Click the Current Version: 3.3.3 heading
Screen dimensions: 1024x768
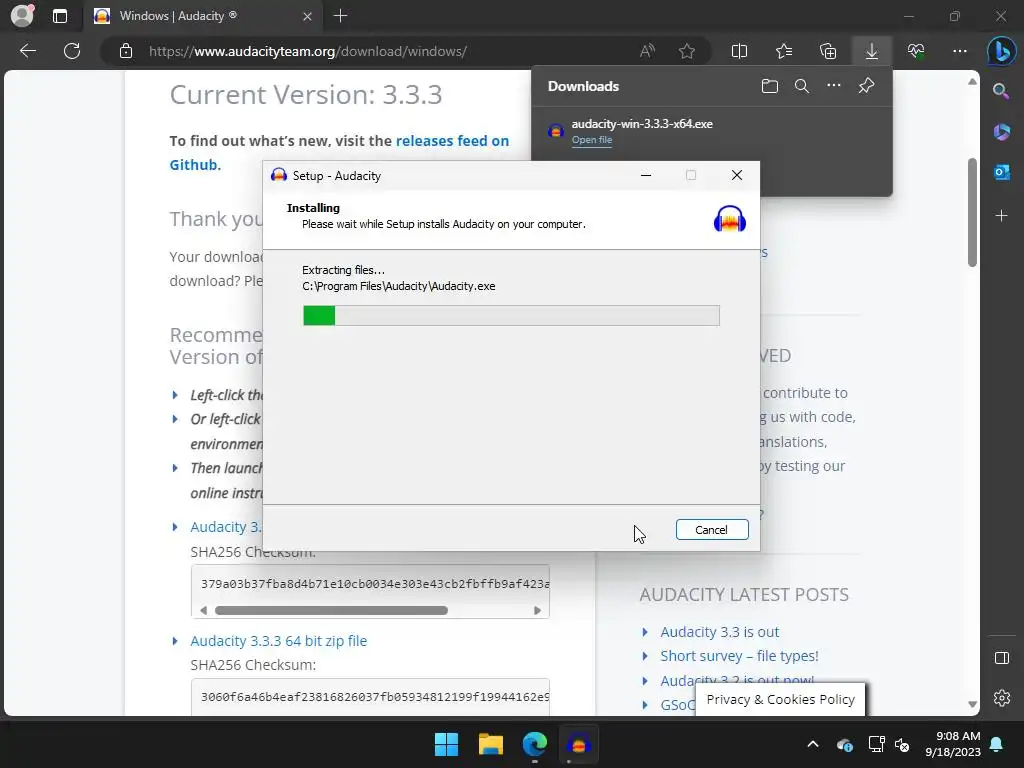click(306, 95)
